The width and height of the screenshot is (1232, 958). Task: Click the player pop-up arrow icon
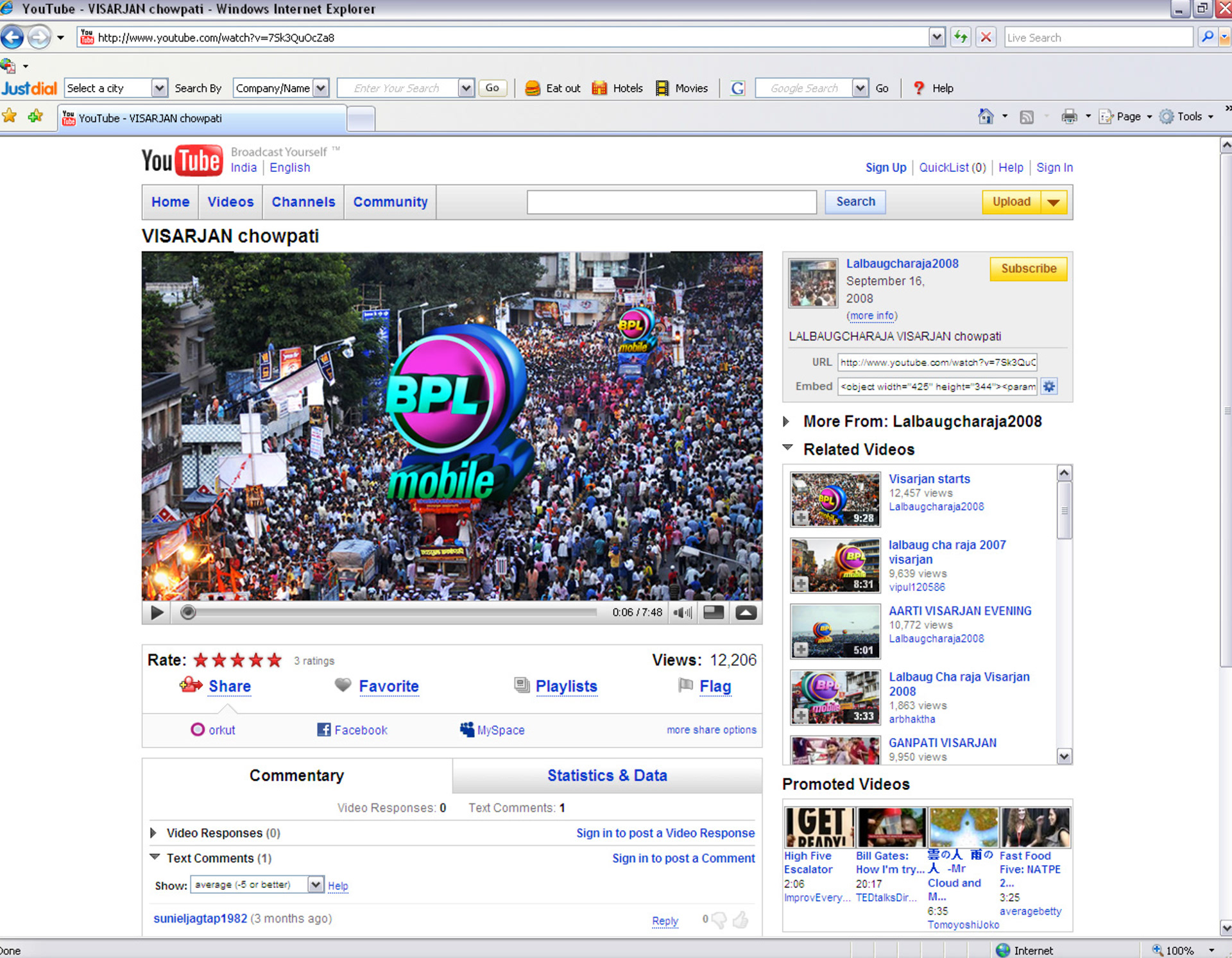pyautogui.click(x=746, y=613)
